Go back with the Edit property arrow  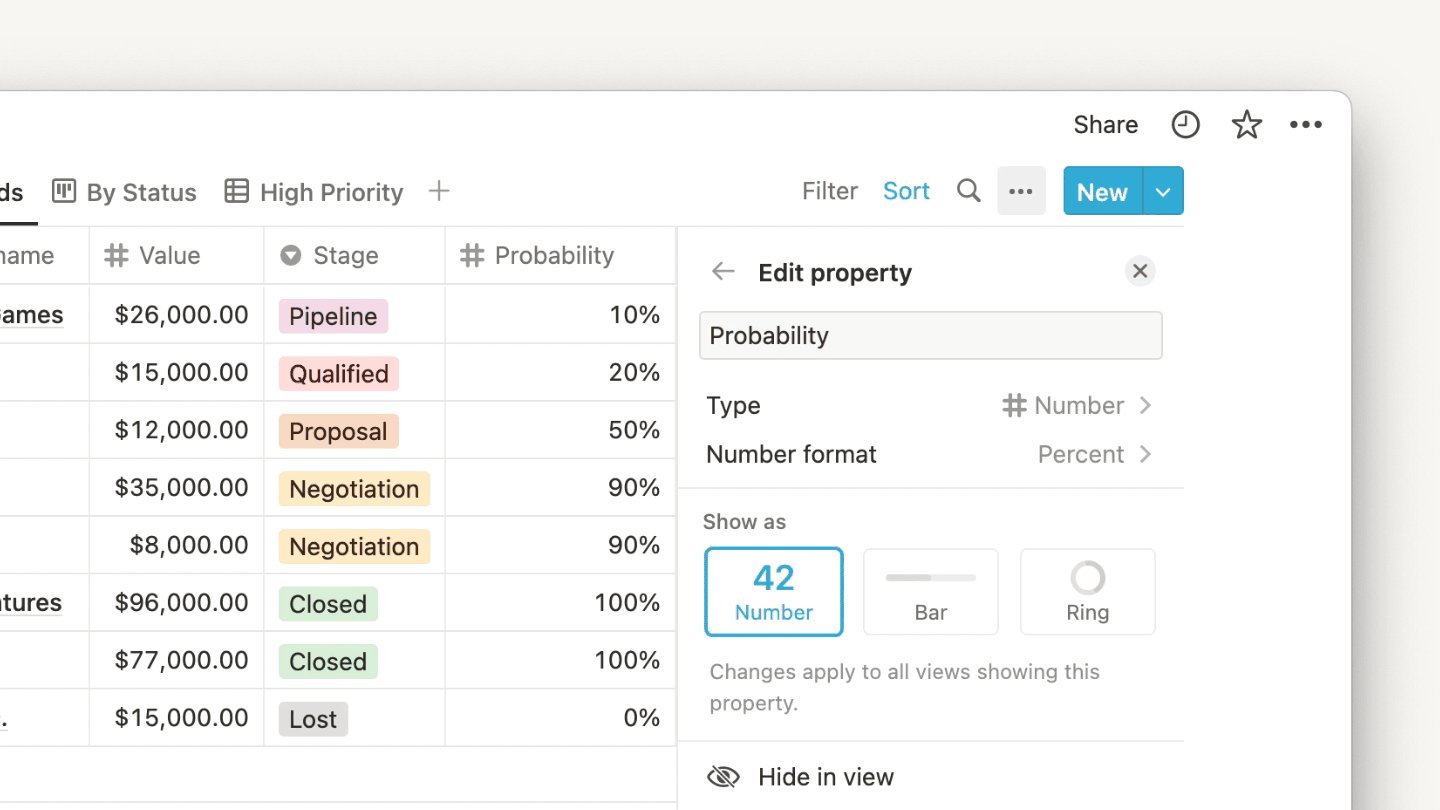(x=723, y=272)
